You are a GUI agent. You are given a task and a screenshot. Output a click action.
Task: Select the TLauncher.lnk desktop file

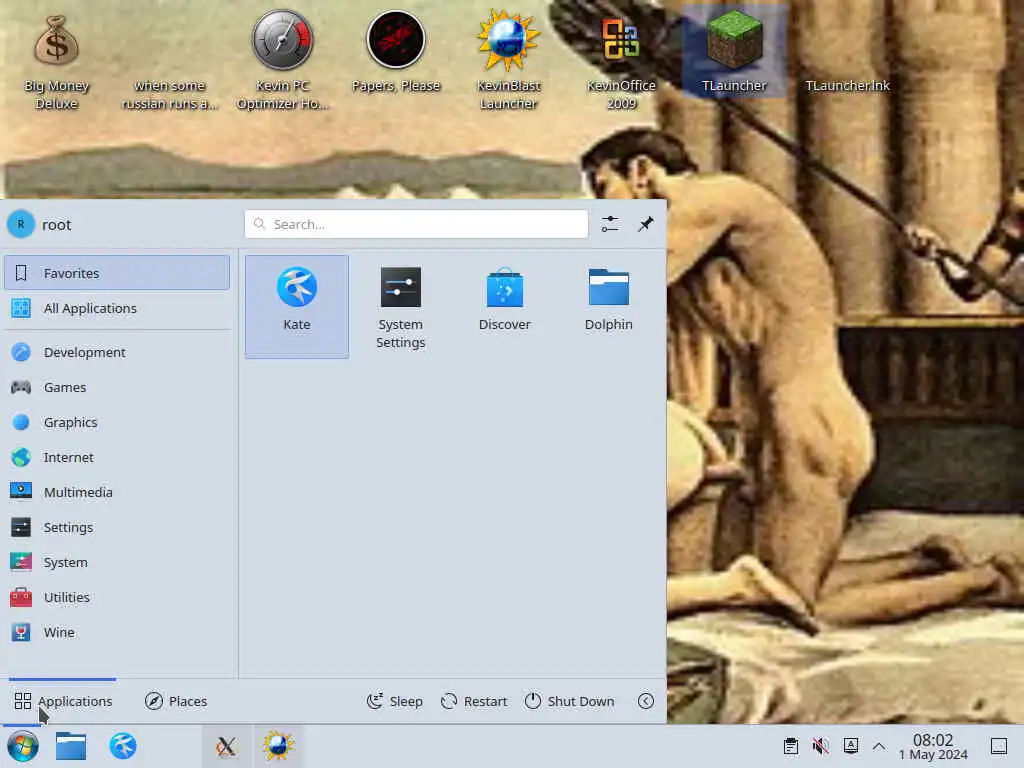(847, 86)
